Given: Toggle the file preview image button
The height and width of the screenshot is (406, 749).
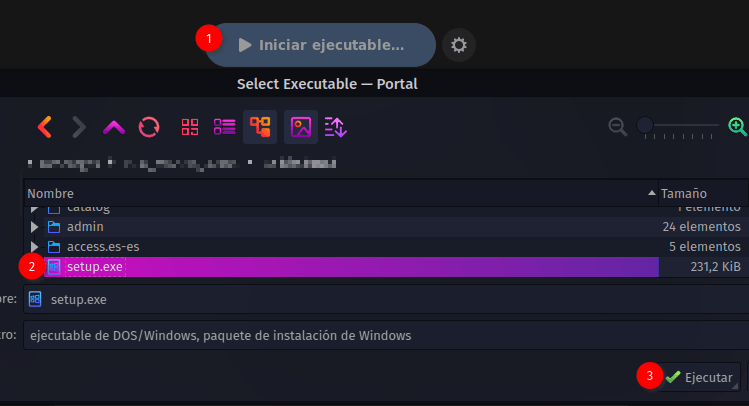Looking at the screenshot, I should (301, 127).
